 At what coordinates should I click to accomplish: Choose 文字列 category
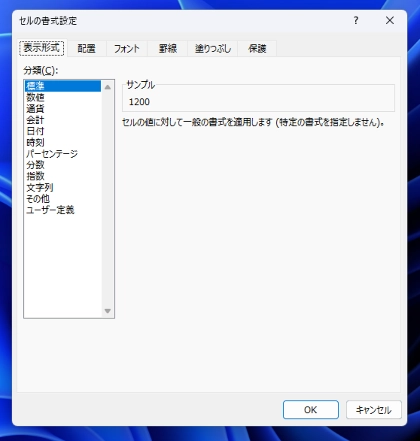pyautogui.click(x=63, y=188)
